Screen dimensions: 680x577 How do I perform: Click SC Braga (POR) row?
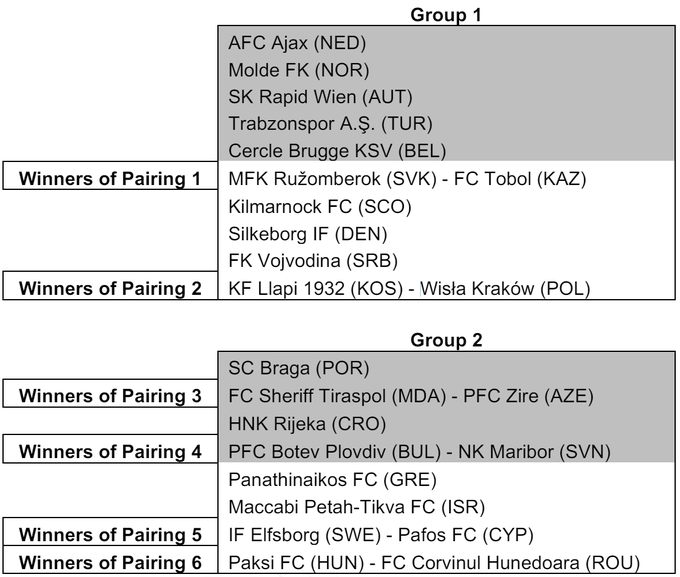(x=299, y=368)
